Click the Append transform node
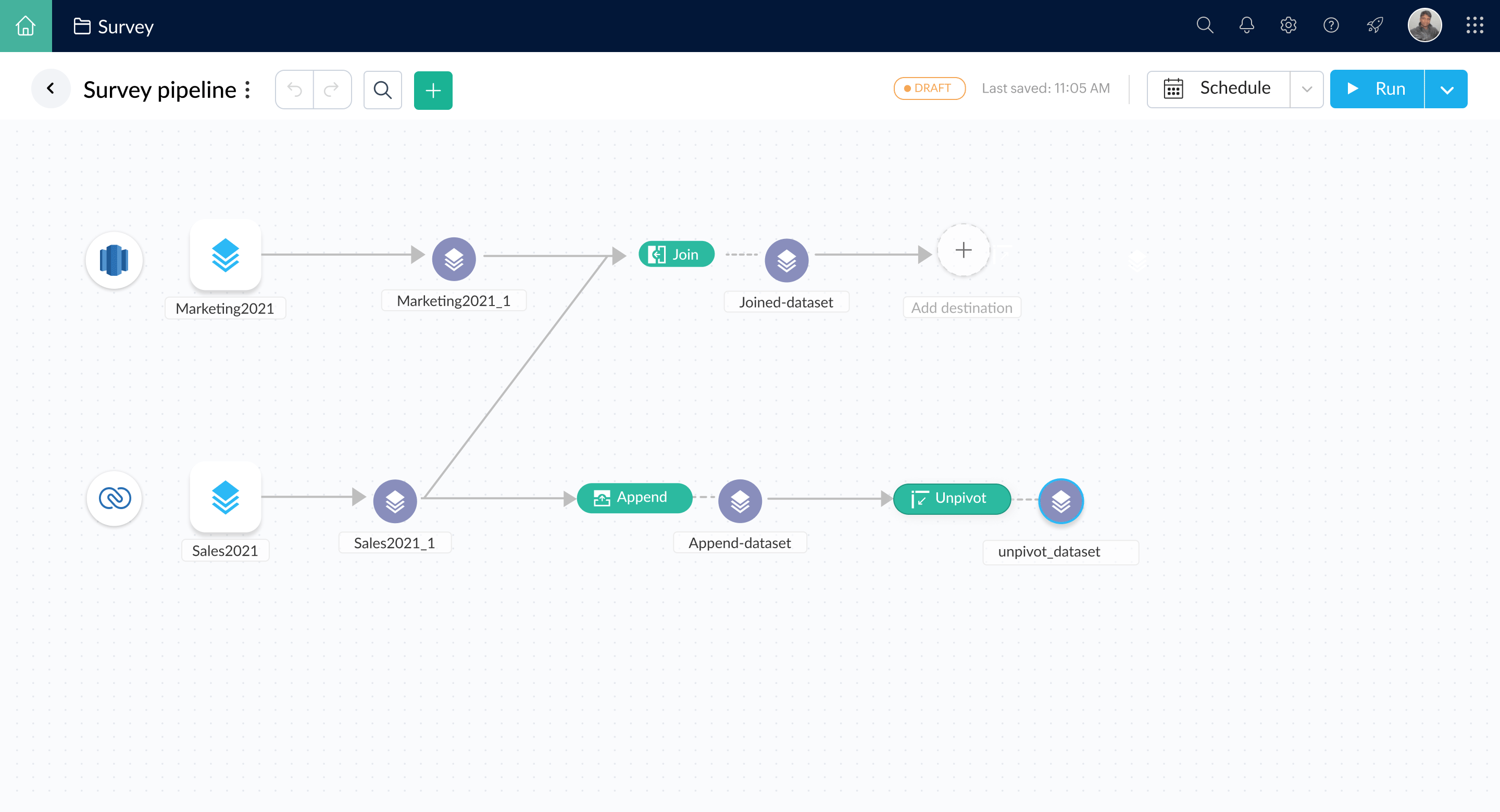Image resolution: width=1500 pixels, height=812 pixels. [635, 497]
